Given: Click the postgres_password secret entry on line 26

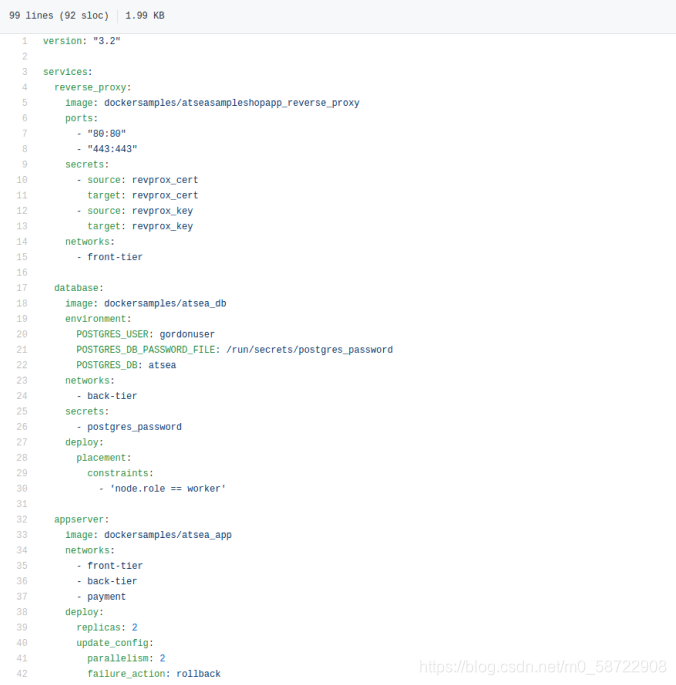Looking at the screenshot, I should click(135, 427).
